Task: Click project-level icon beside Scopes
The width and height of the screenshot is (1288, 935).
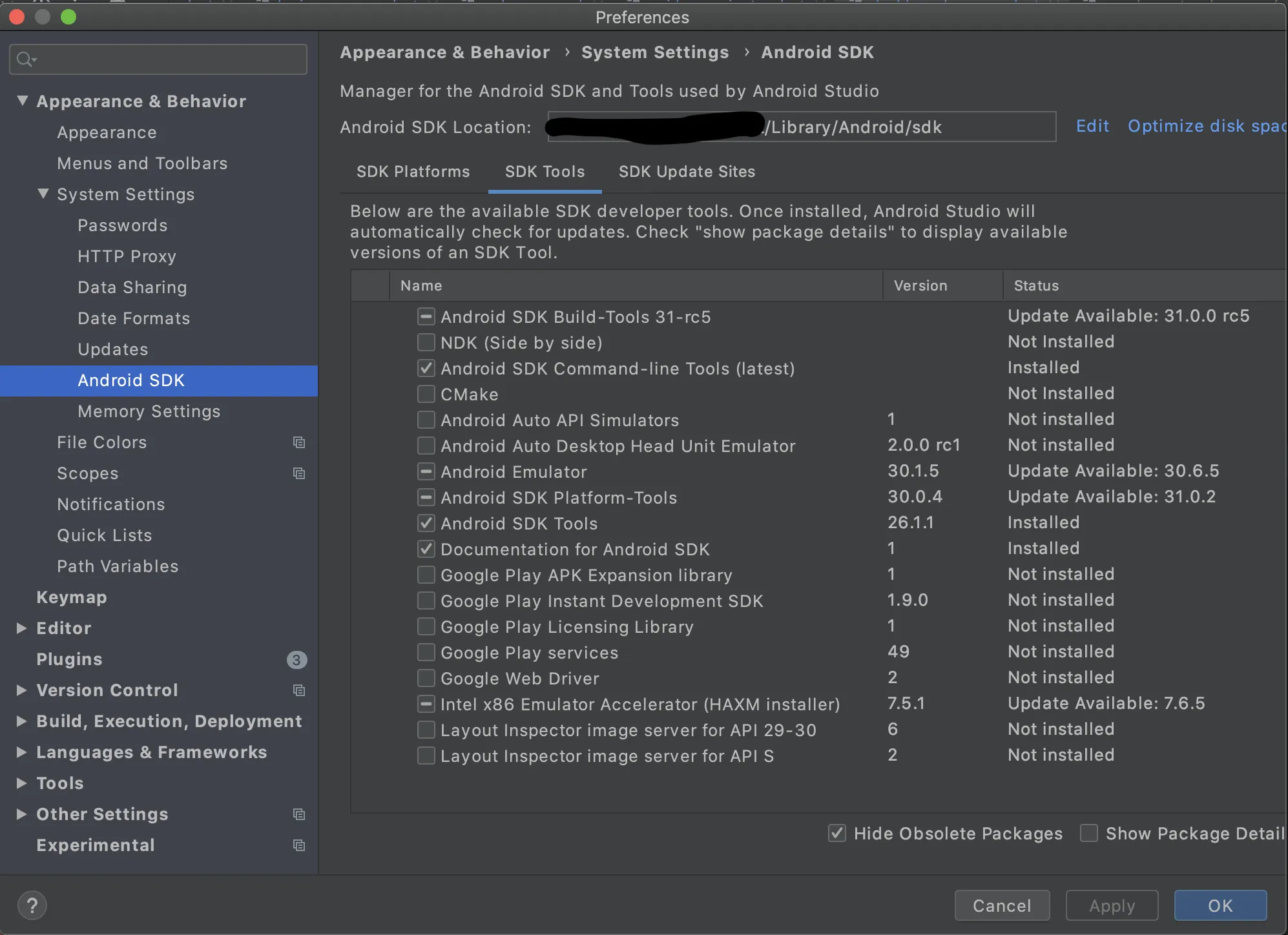Action: (x=298, y=473)
